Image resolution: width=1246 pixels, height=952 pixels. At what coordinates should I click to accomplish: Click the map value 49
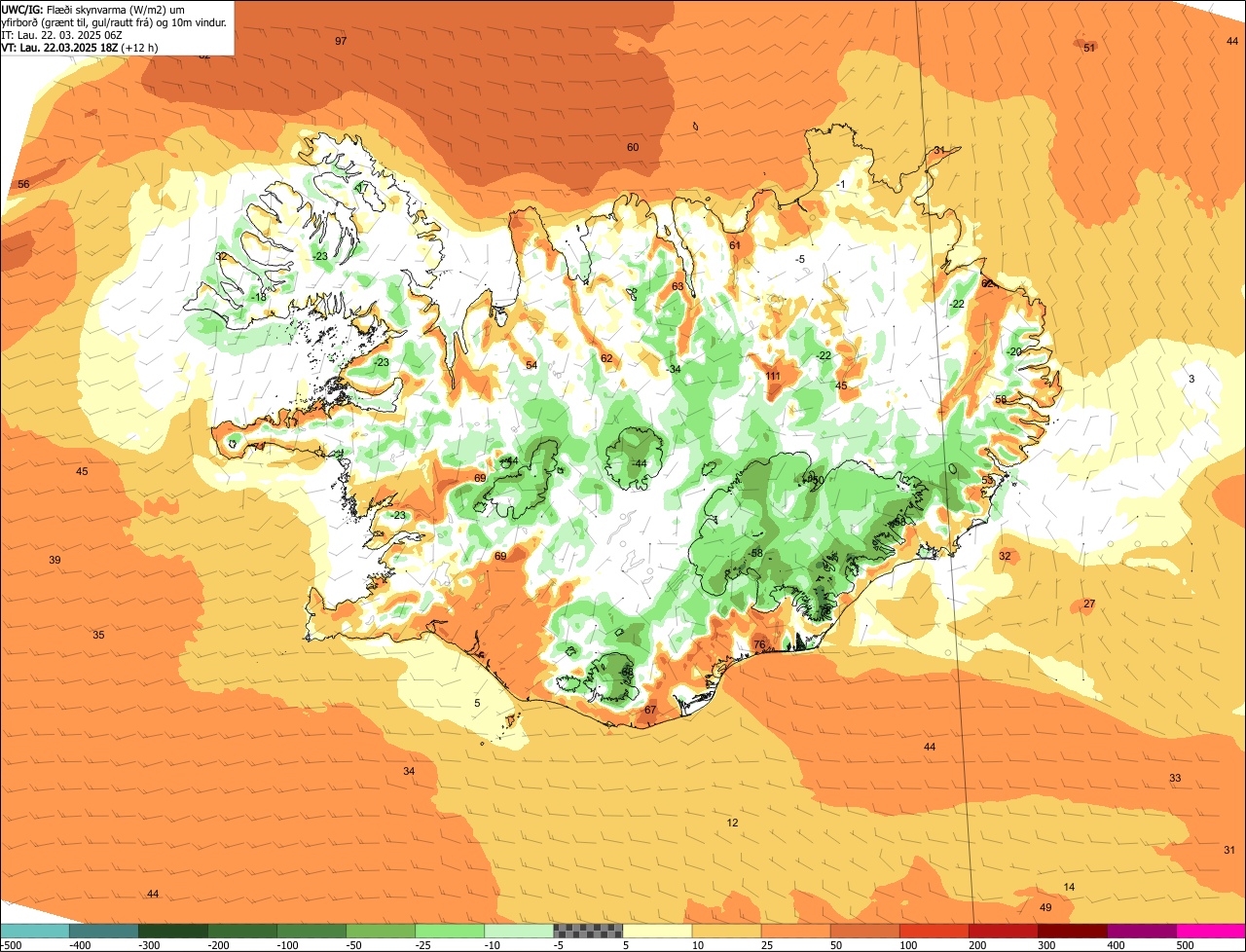point(1045,907)
